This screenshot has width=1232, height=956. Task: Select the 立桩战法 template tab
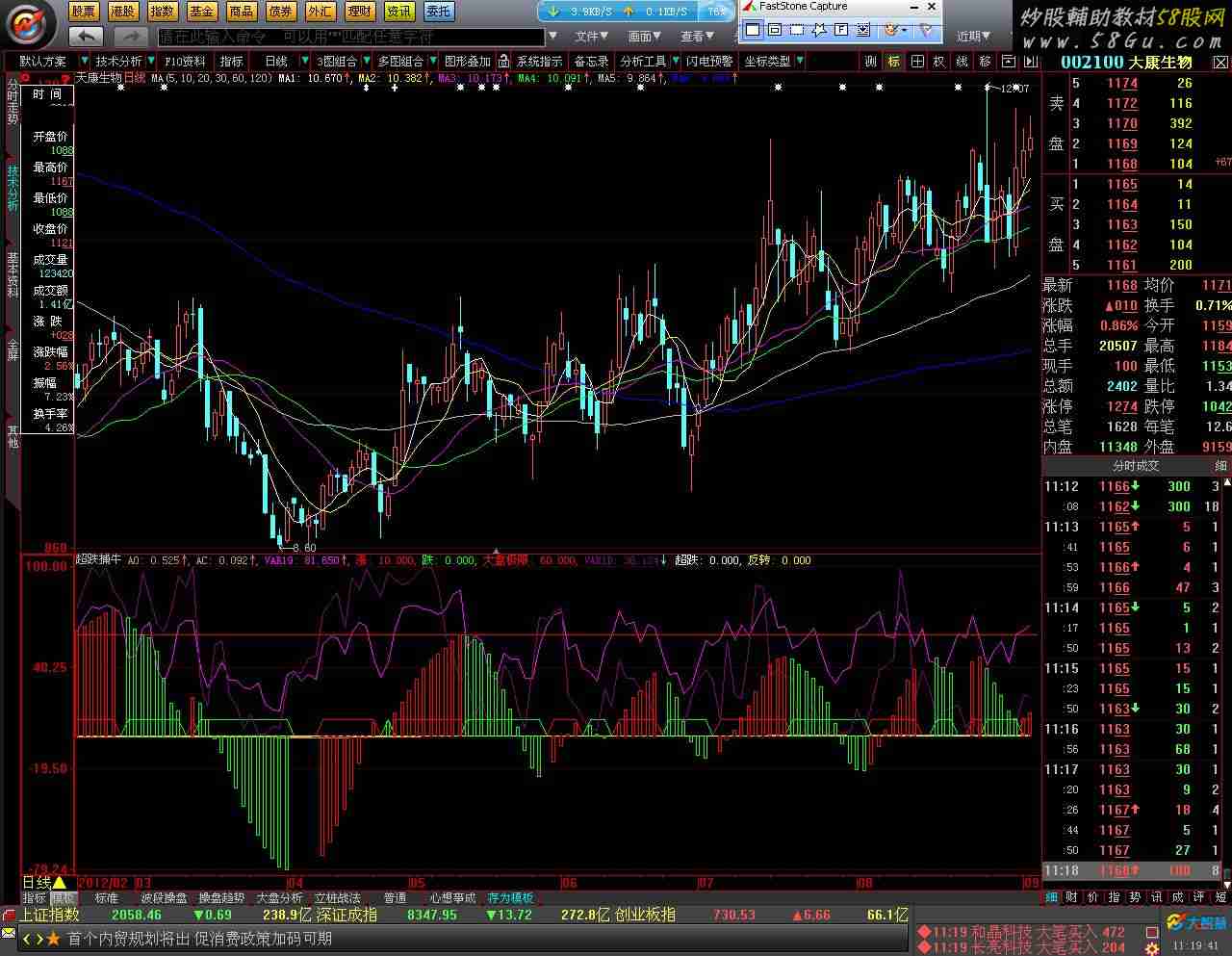[x=338, y=897]
